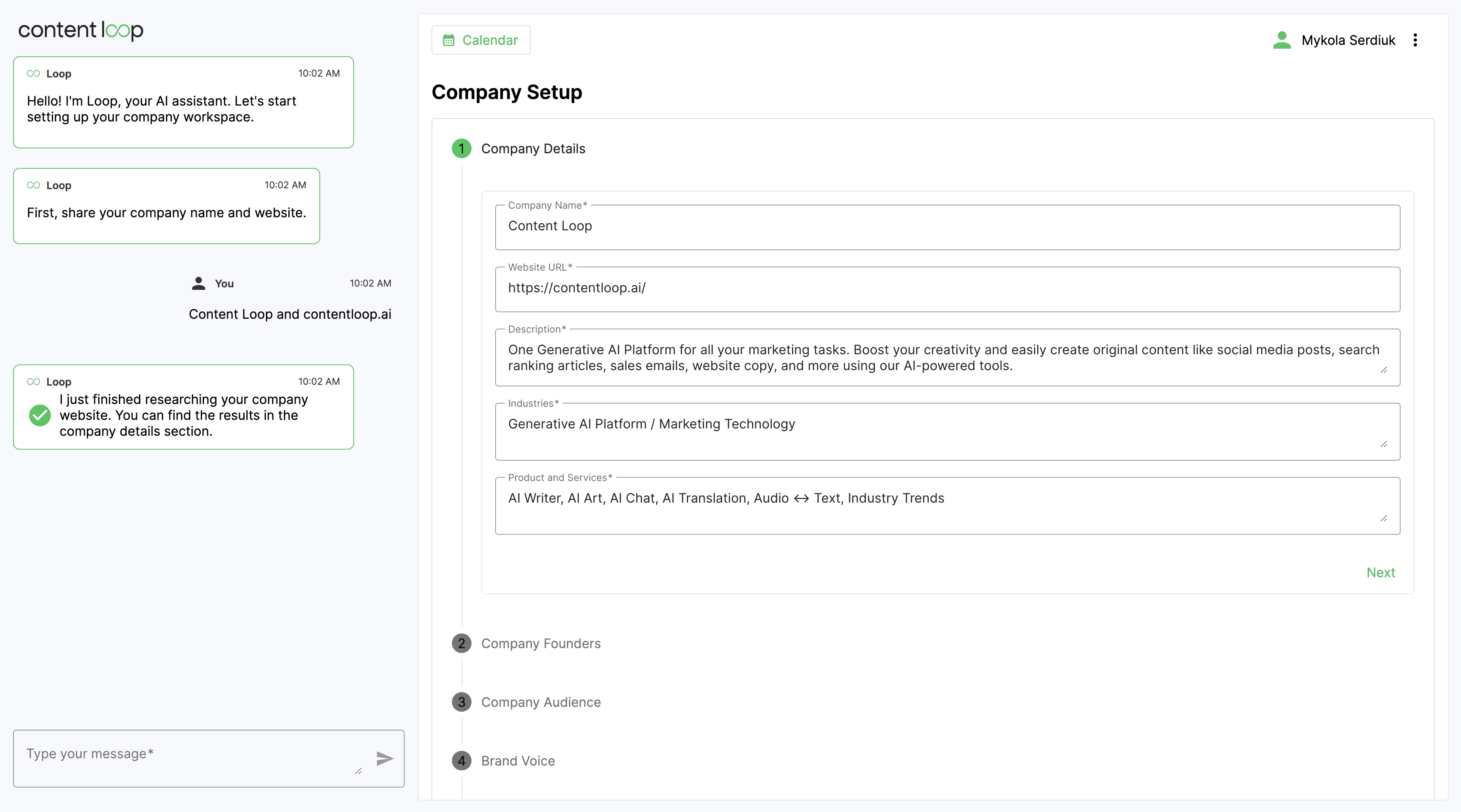Image resolution: width=1461 pixels, height=812 pixels.
Task: Click the 10:02 AM timestamp beside You
Action: coord(370,283)
